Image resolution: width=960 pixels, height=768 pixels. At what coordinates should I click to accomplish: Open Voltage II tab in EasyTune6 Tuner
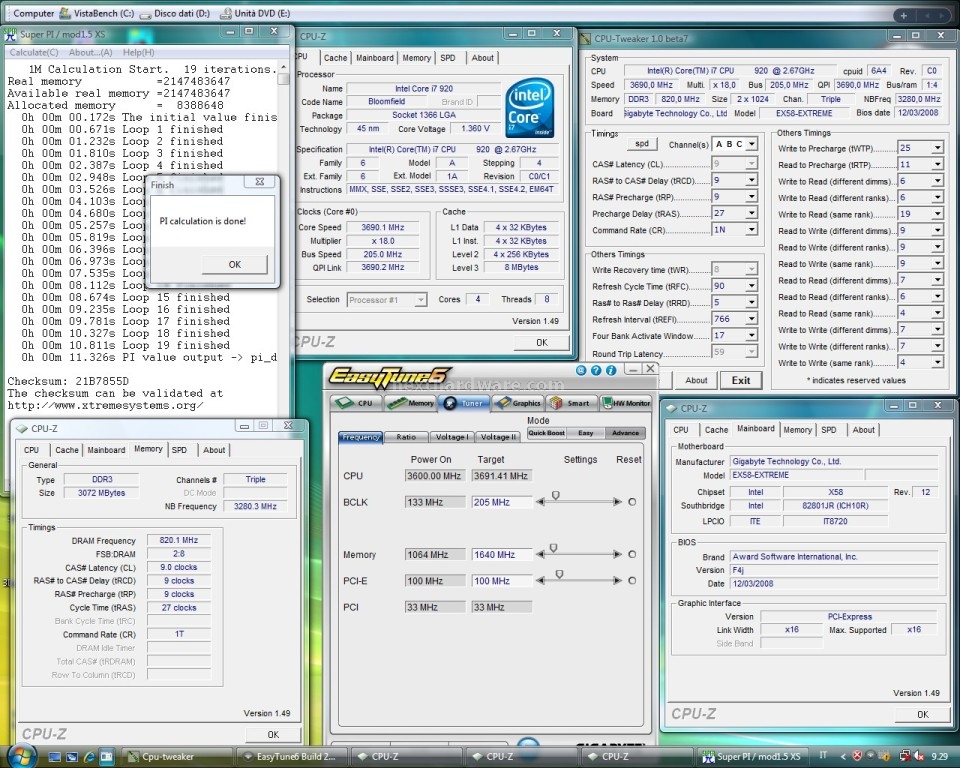pyautogui.click(x=498, y=437)
